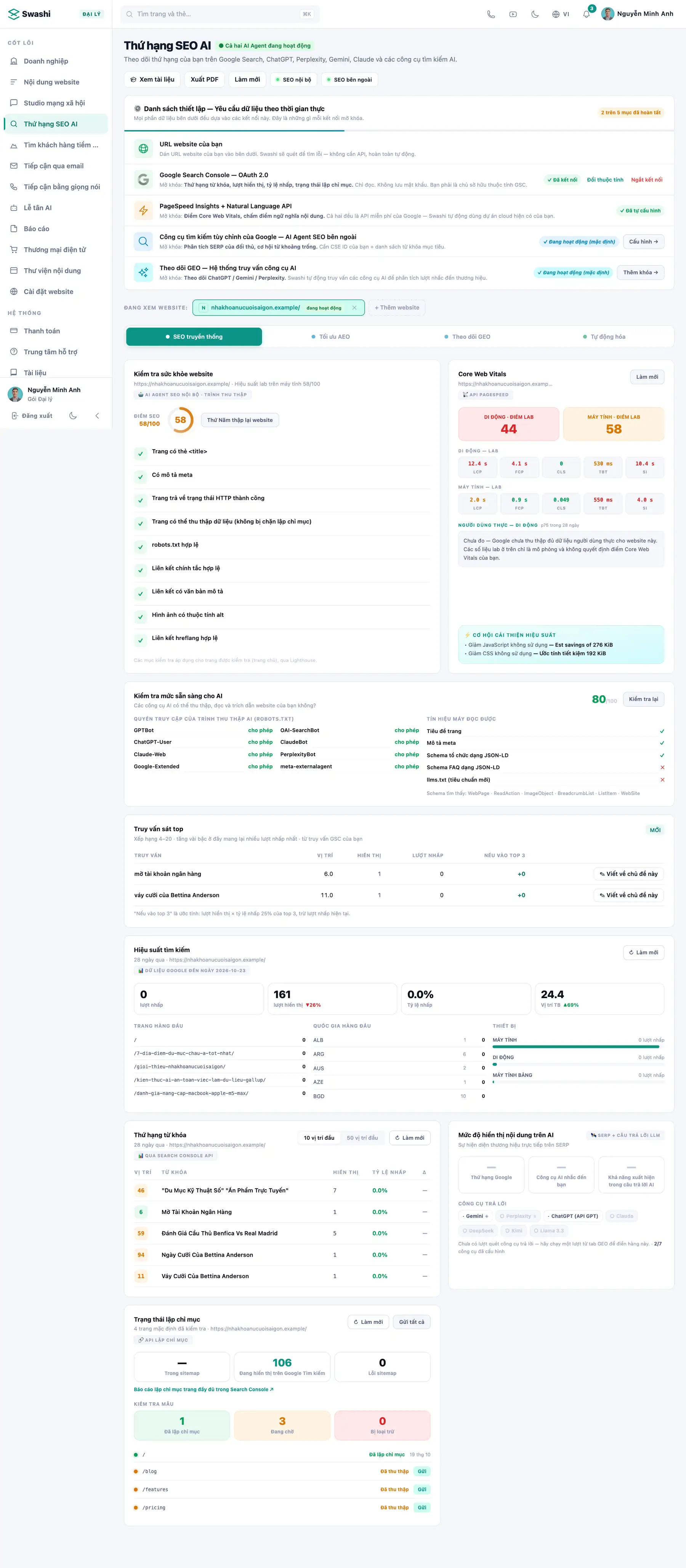Click the Trung tâm hỗ trợ help icon
The width and height of the screenshot is (686, 1568).
[14, 352]
